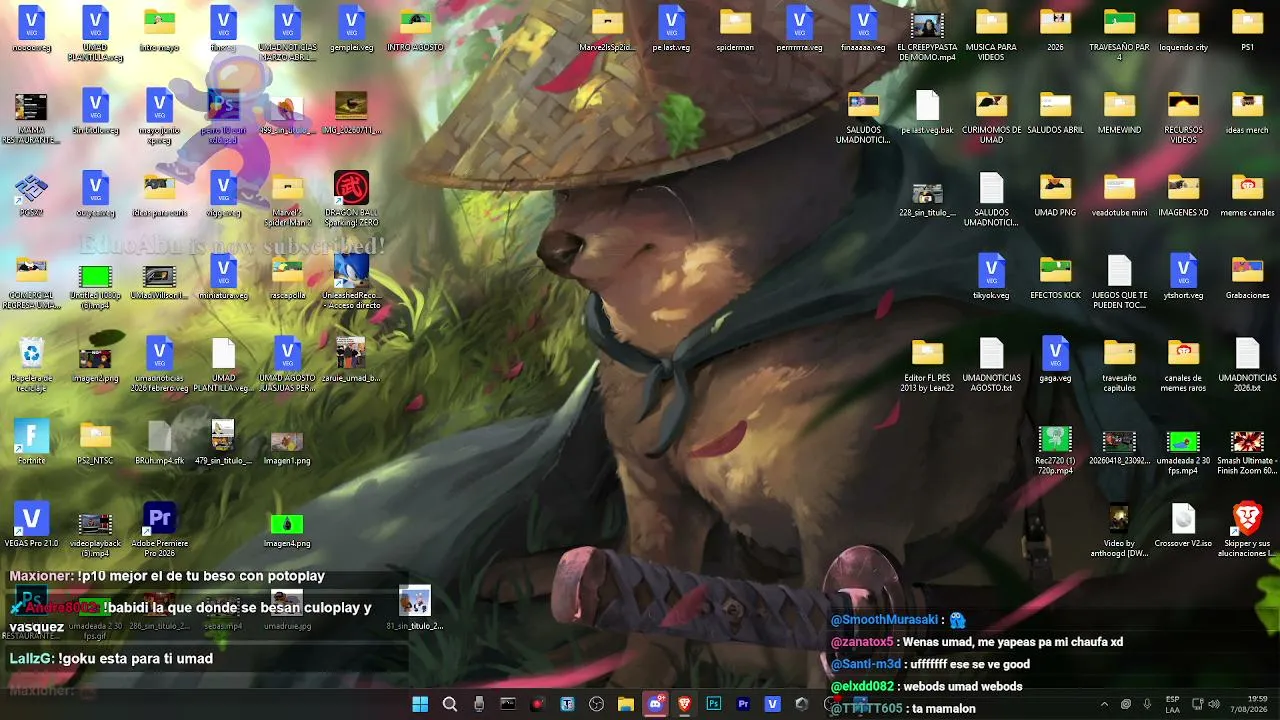Select the UnleashedReco Sonic shortcut

(x=351, y=280)
